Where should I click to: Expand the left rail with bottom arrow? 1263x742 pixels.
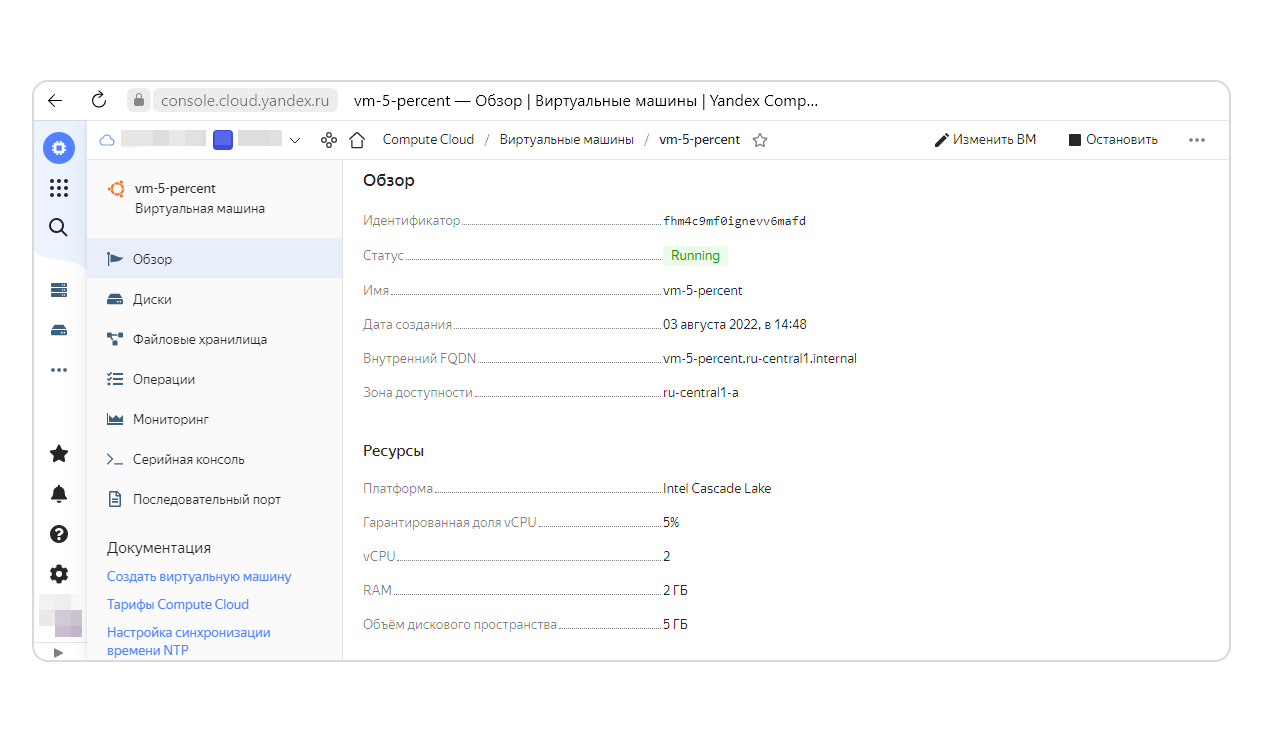58,652
